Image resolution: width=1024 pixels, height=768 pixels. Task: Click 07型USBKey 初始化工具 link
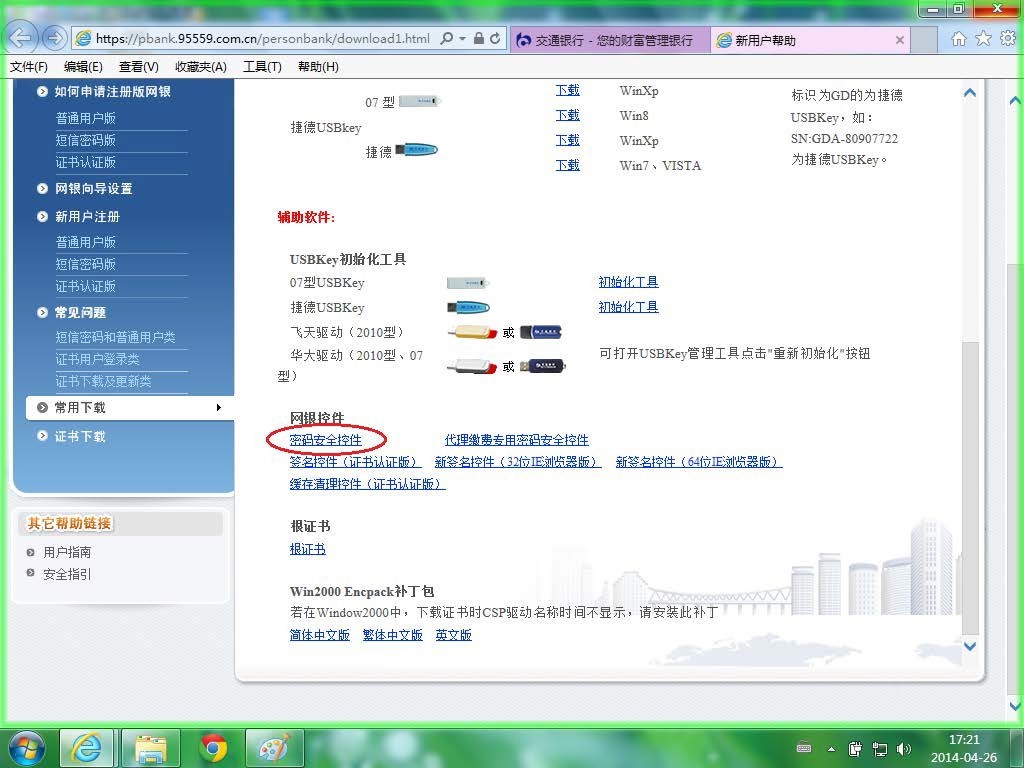628,282
